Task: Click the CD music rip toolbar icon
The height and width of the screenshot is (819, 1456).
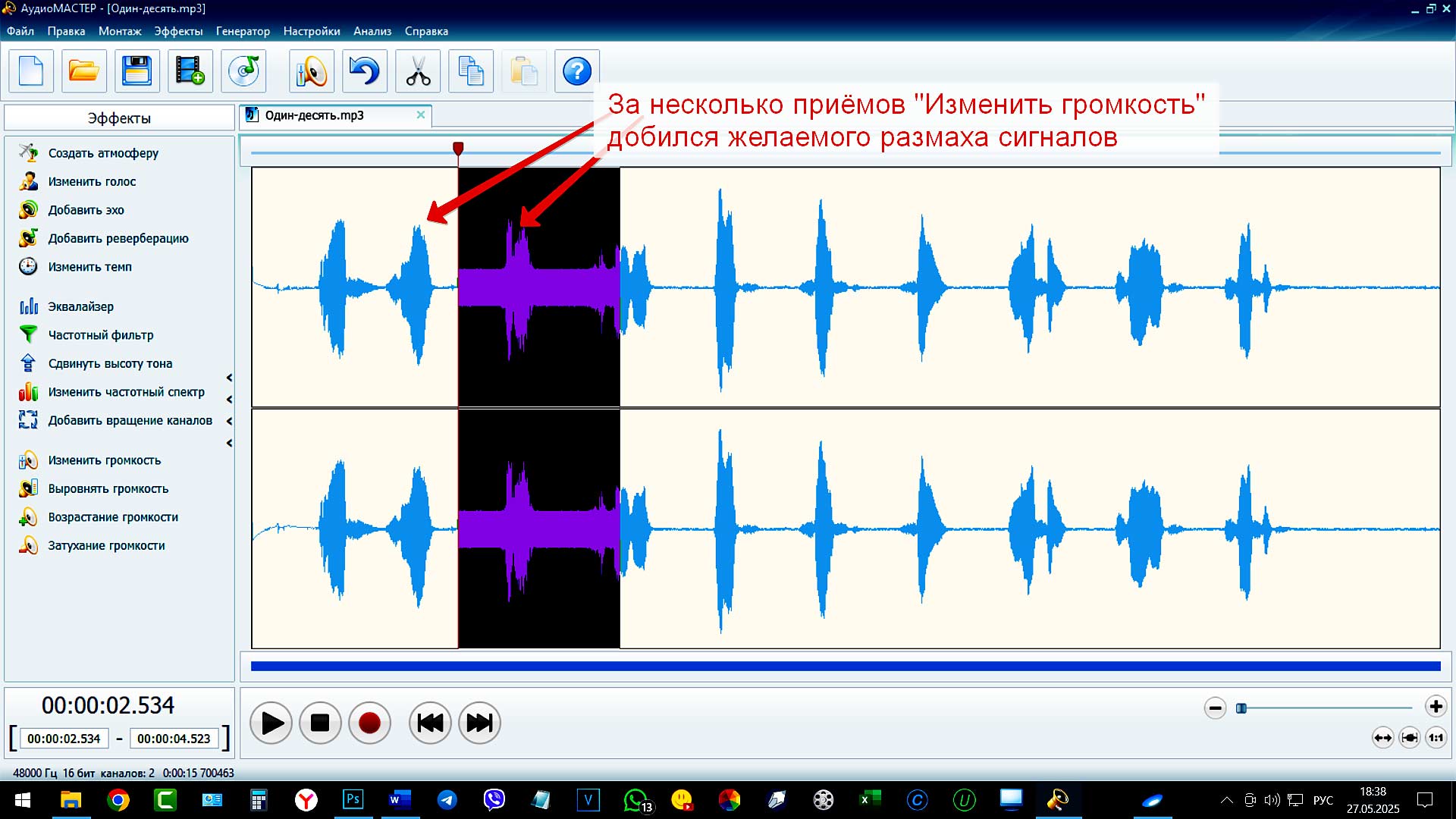Action: pos(243,71)
